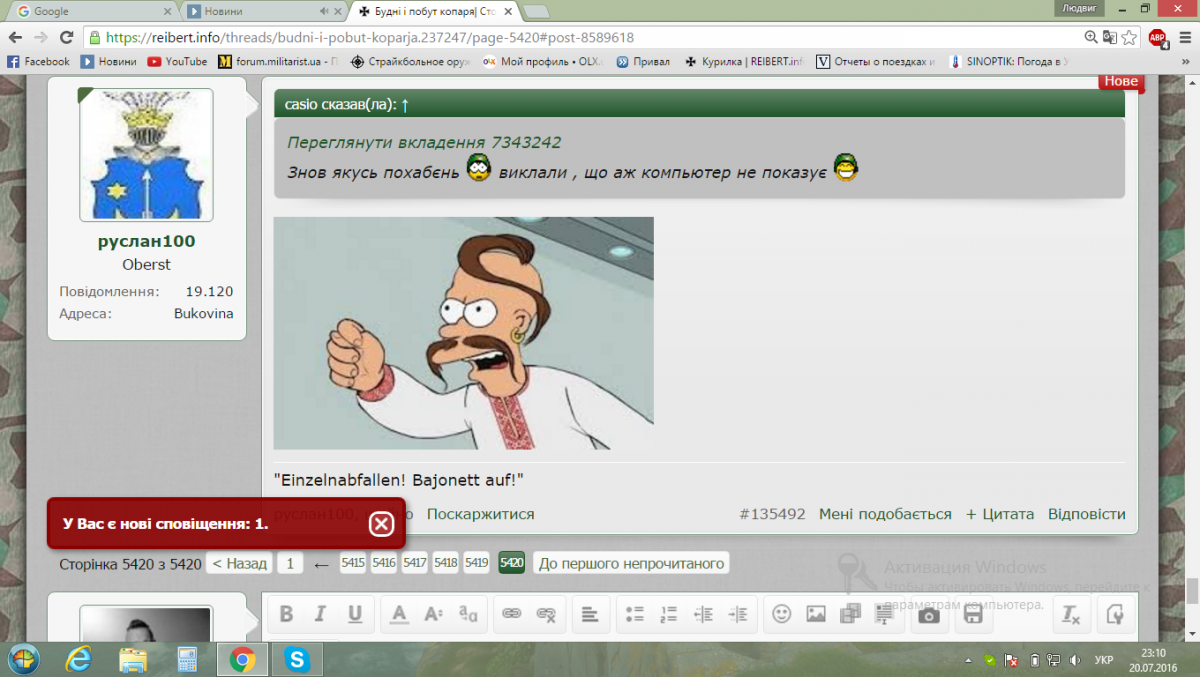Click the cartoon image in the post

pos(463,333)
